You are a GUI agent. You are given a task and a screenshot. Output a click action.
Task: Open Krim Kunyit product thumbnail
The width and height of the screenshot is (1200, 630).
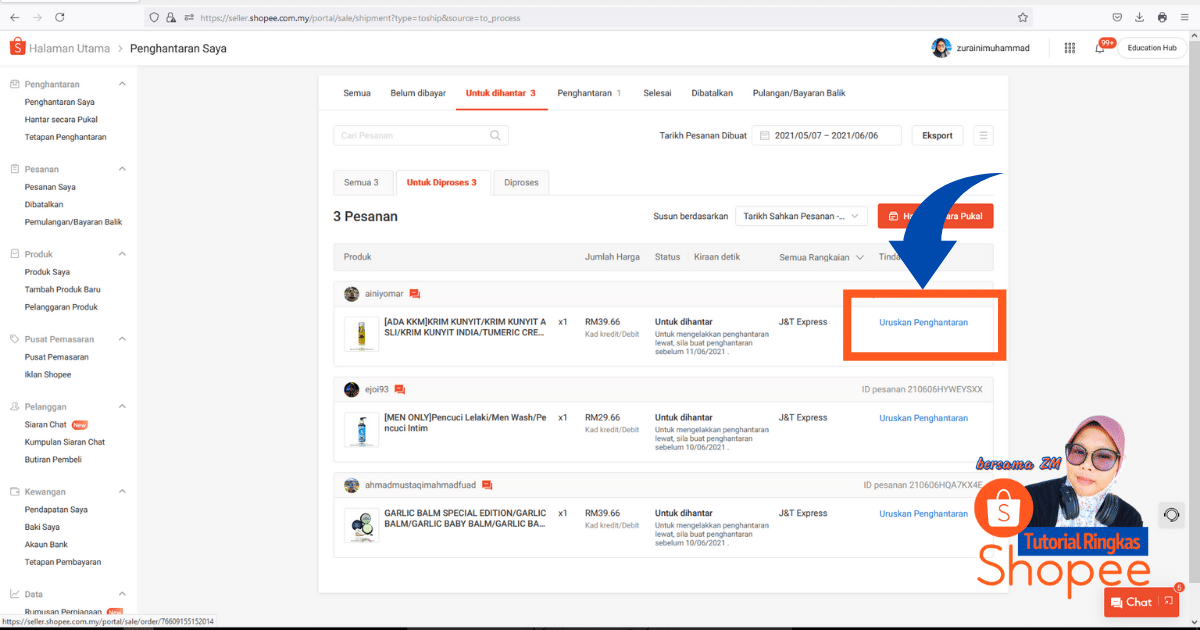(x=361, y=334)
